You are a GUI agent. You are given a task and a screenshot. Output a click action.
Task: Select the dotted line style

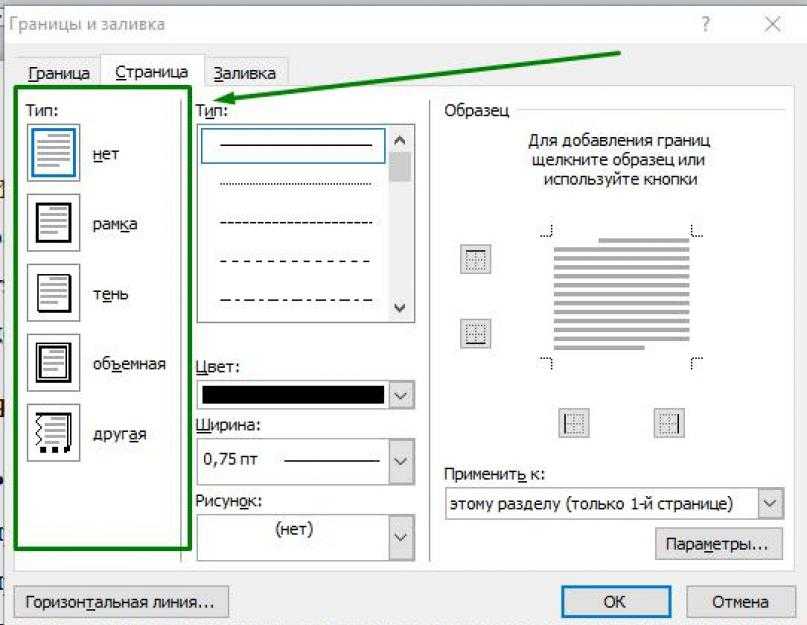[295, 183]
